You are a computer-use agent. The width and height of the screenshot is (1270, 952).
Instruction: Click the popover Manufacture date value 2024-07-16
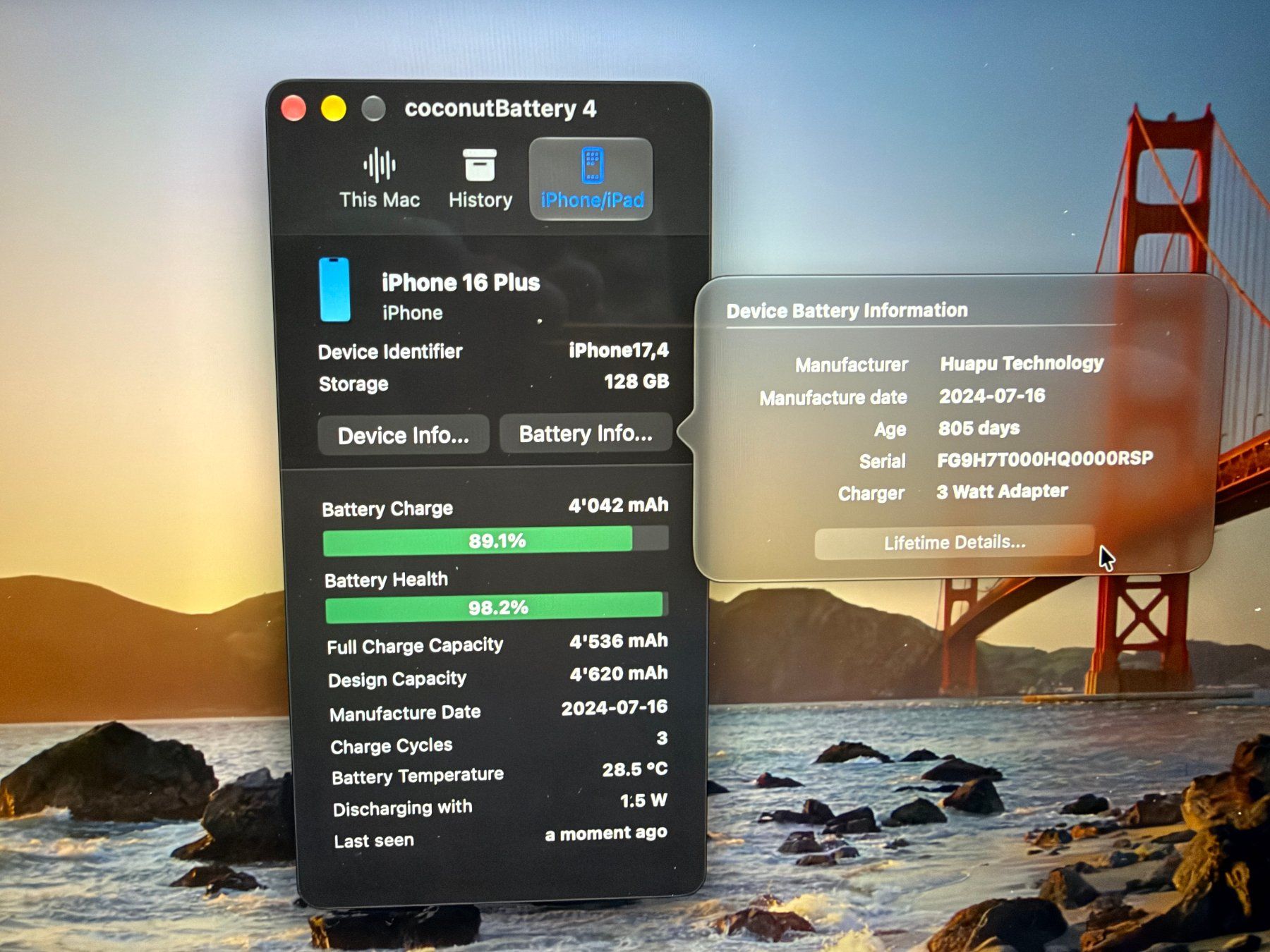(x=992, y=396)
